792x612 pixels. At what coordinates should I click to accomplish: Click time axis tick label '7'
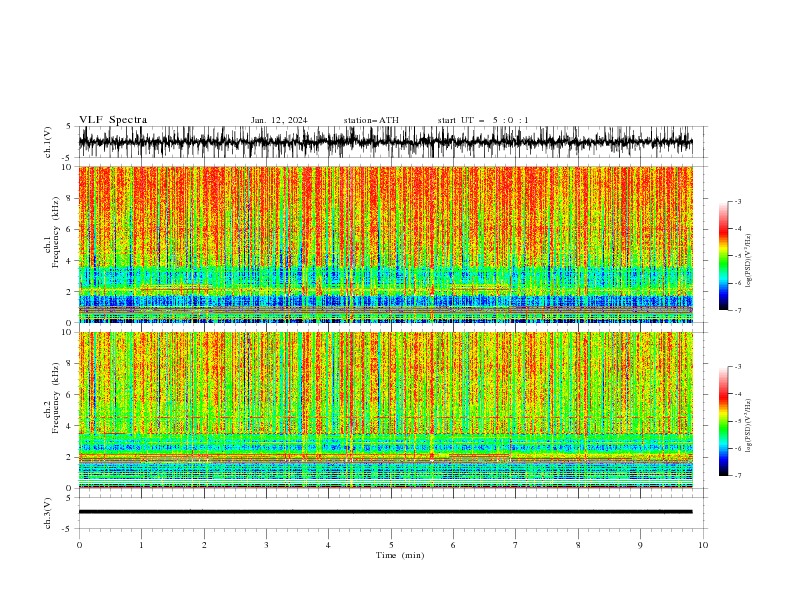click(x=516, y=545)
